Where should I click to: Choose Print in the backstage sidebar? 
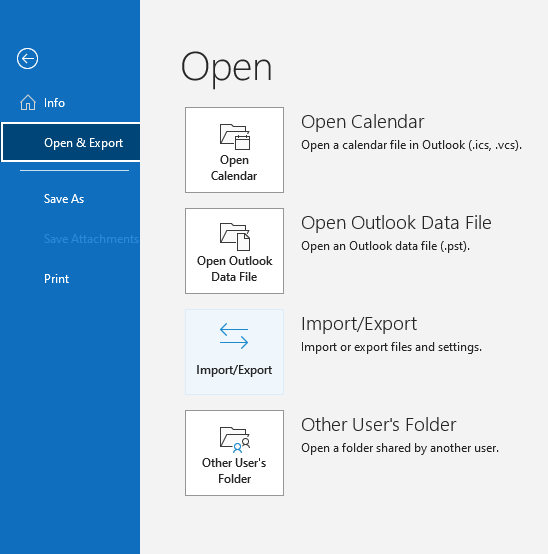pos(57,279)
